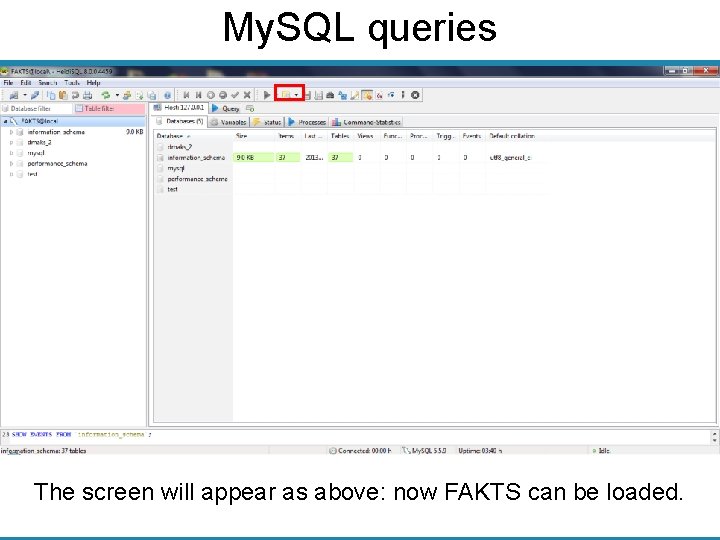Viewport: 720px width, 540px height.
Task: Click the utf8_general collation cell
Action: [510, 158]
